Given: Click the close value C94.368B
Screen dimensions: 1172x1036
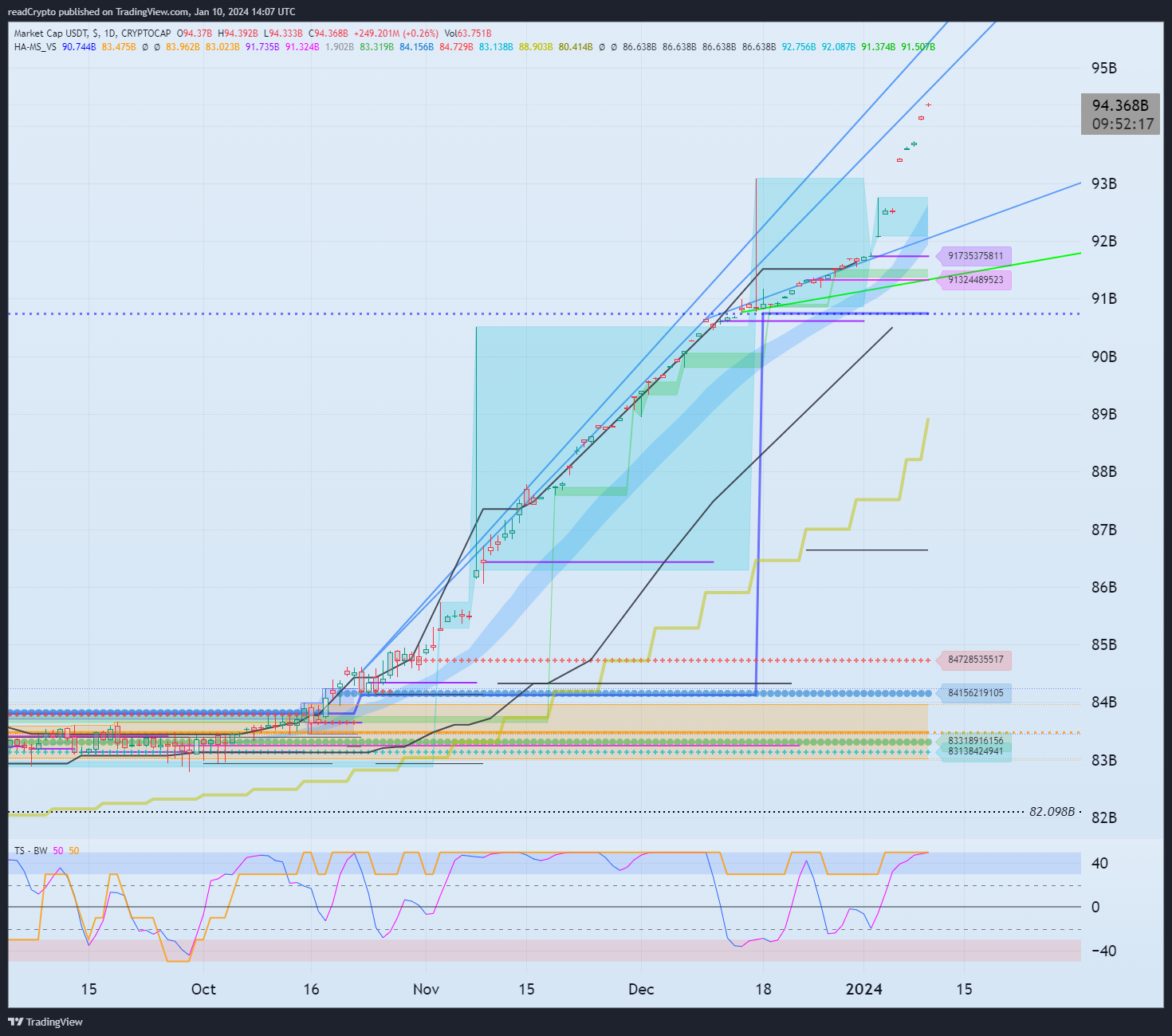Looking at the screenshot, I should tap(328, 33).
